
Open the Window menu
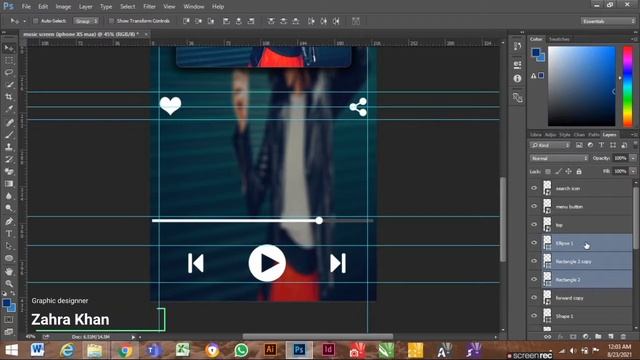point(193,7)
